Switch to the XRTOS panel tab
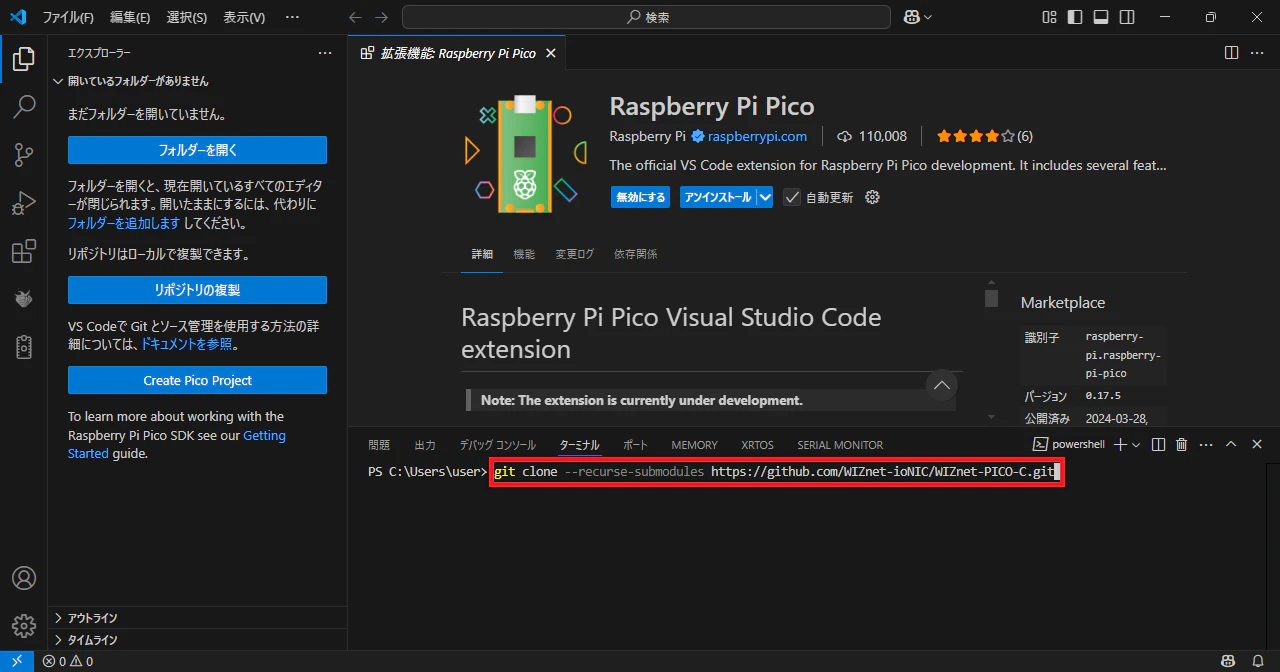1280x672 pixels. (x=757, y=445)
